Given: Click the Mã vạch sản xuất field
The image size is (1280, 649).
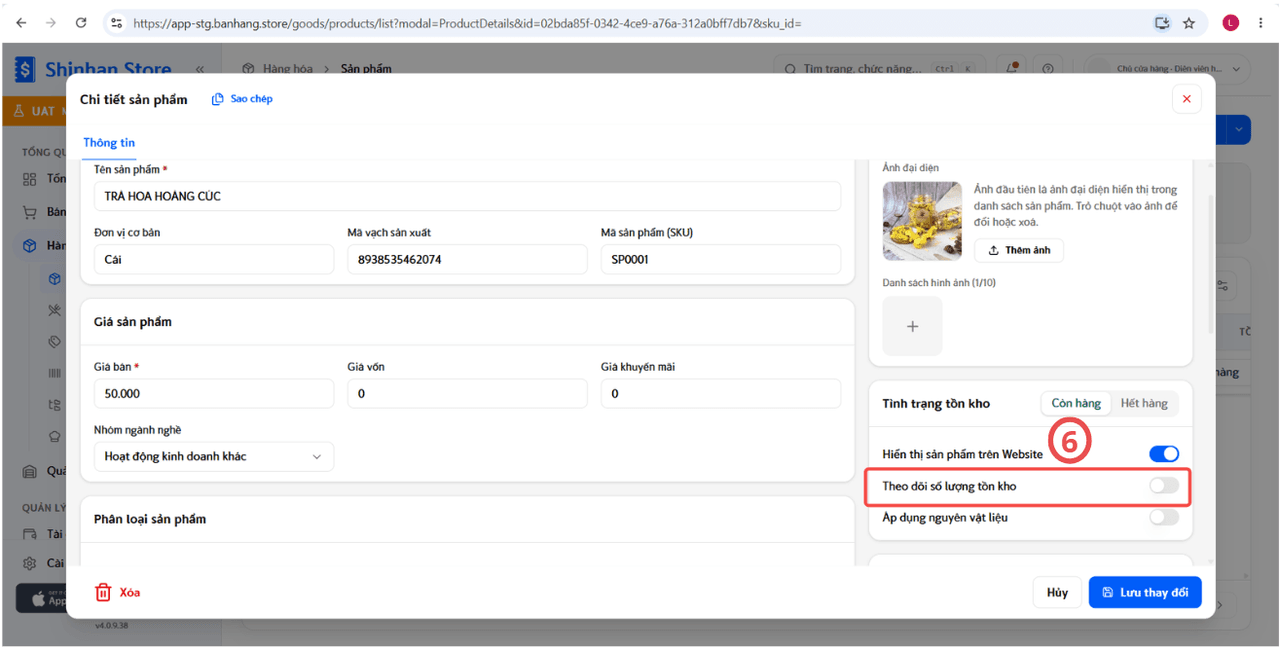Looking at the screenshot, I should (467, 259).
